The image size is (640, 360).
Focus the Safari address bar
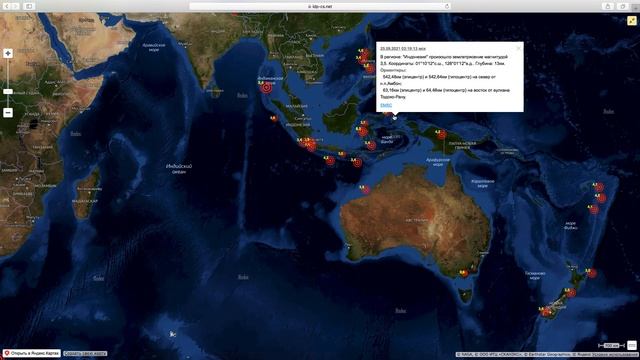point(320,6)
